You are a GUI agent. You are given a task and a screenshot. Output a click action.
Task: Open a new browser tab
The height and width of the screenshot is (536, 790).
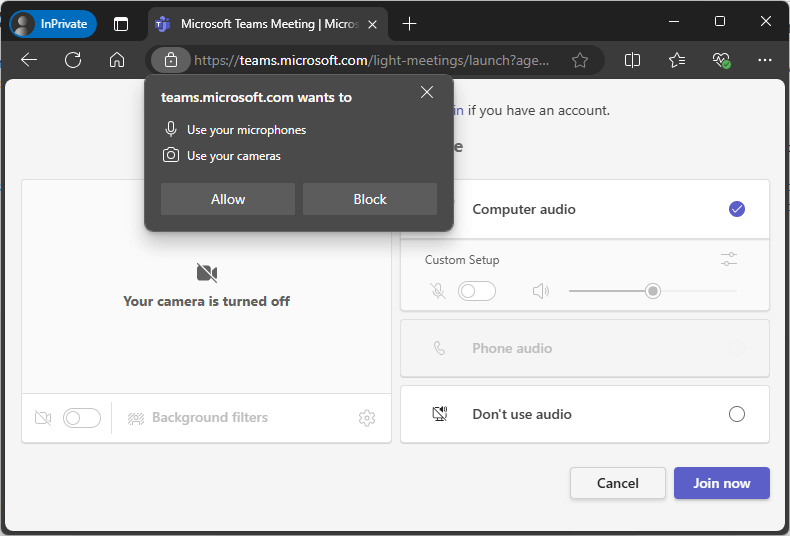coord(409,24)
